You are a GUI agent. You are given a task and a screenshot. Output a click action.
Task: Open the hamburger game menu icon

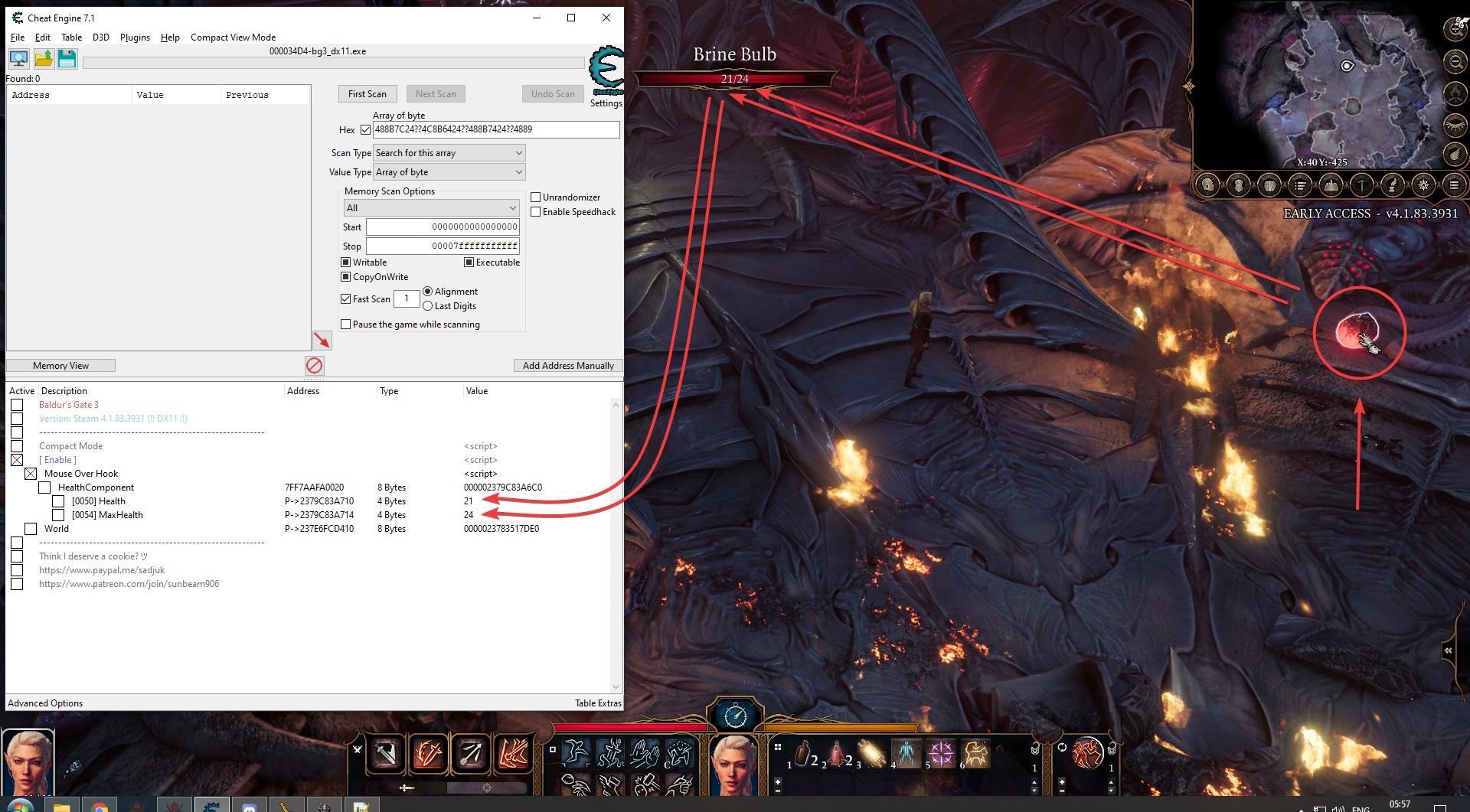pos(1453,184)
